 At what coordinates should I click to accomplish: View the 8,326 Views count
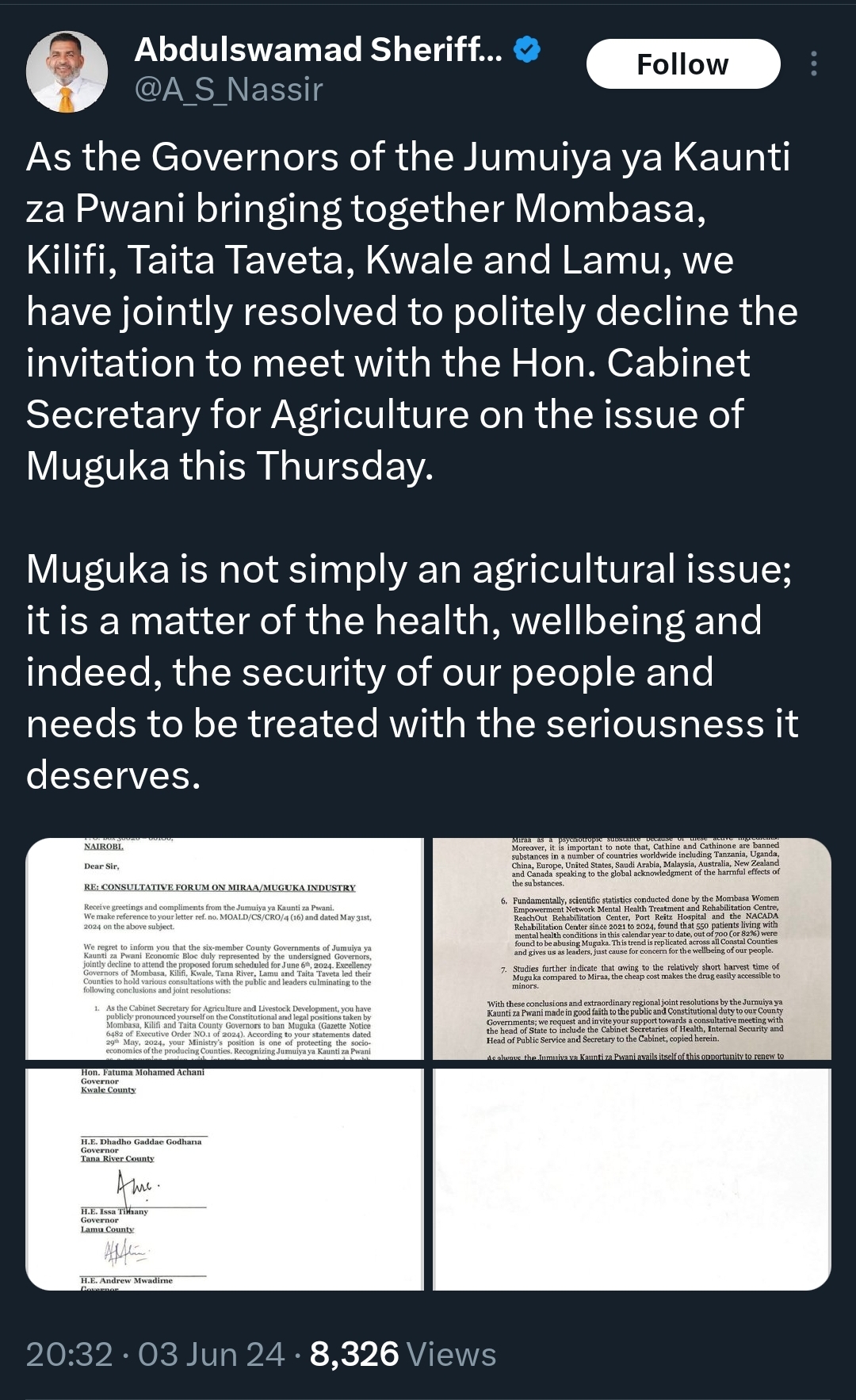(x=403, y=1354)
